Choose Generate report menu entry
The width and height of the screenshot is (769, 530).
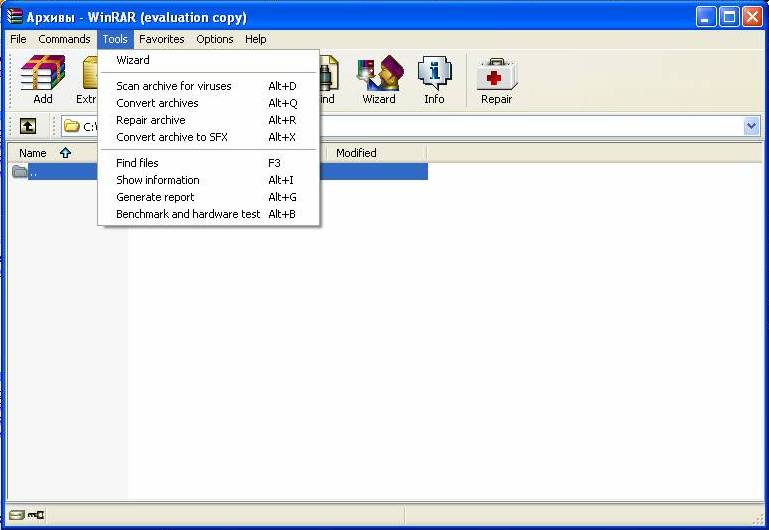209,197
